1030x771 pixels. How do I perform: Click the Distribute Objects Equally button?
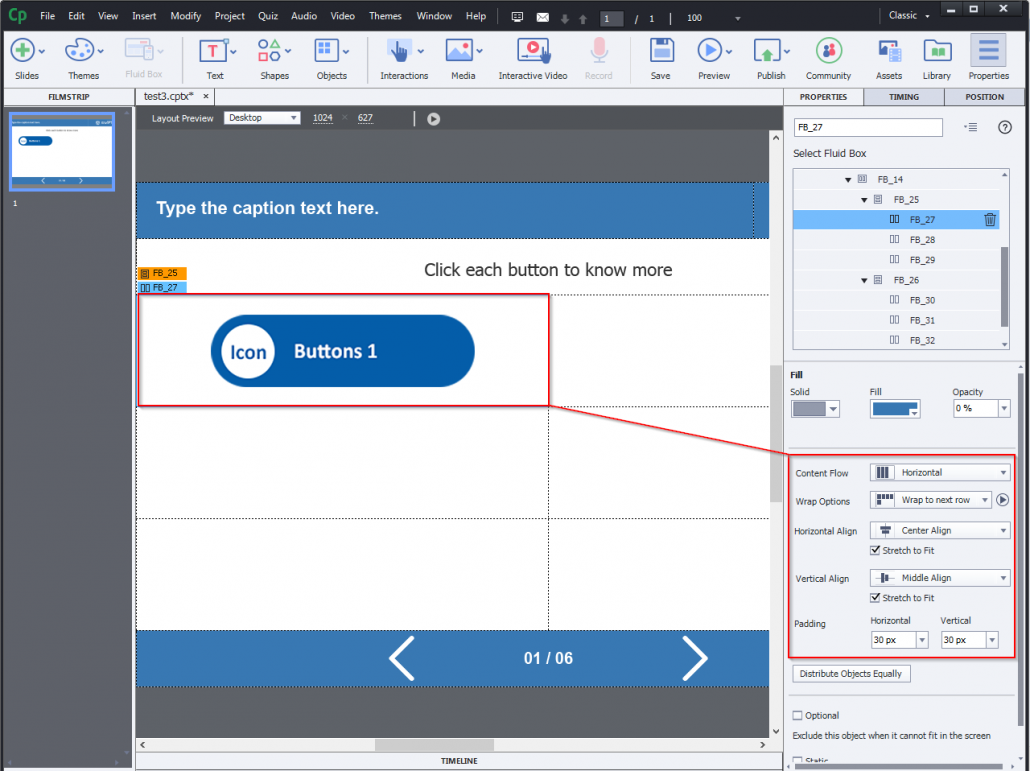coord(850,673)
